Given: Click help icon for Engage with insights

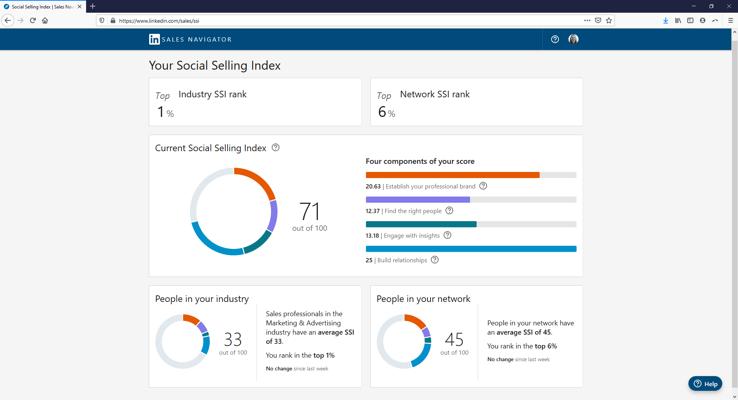Looking at the screenshot, I should 447,235.
